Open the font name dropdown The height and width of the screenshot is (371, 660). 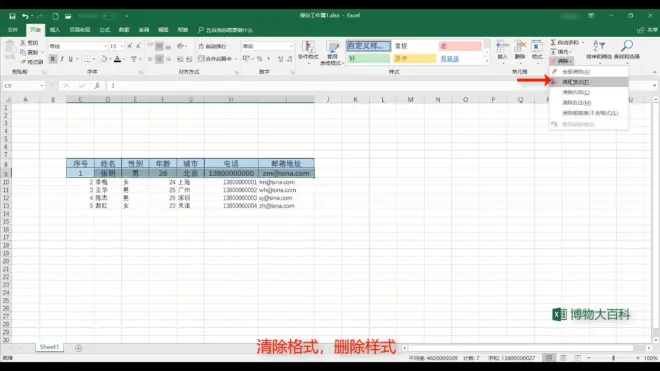(106, 46)
